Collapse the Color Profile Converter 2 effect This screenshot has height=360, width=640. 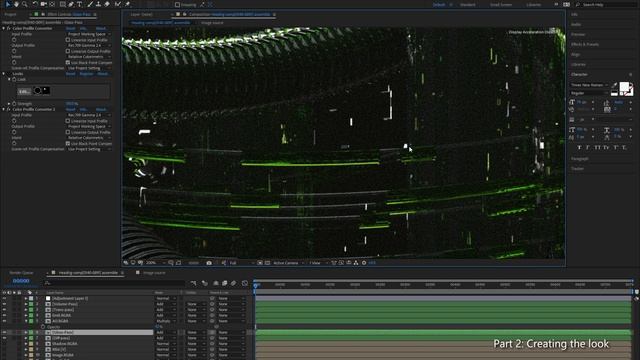coord(4,109)
